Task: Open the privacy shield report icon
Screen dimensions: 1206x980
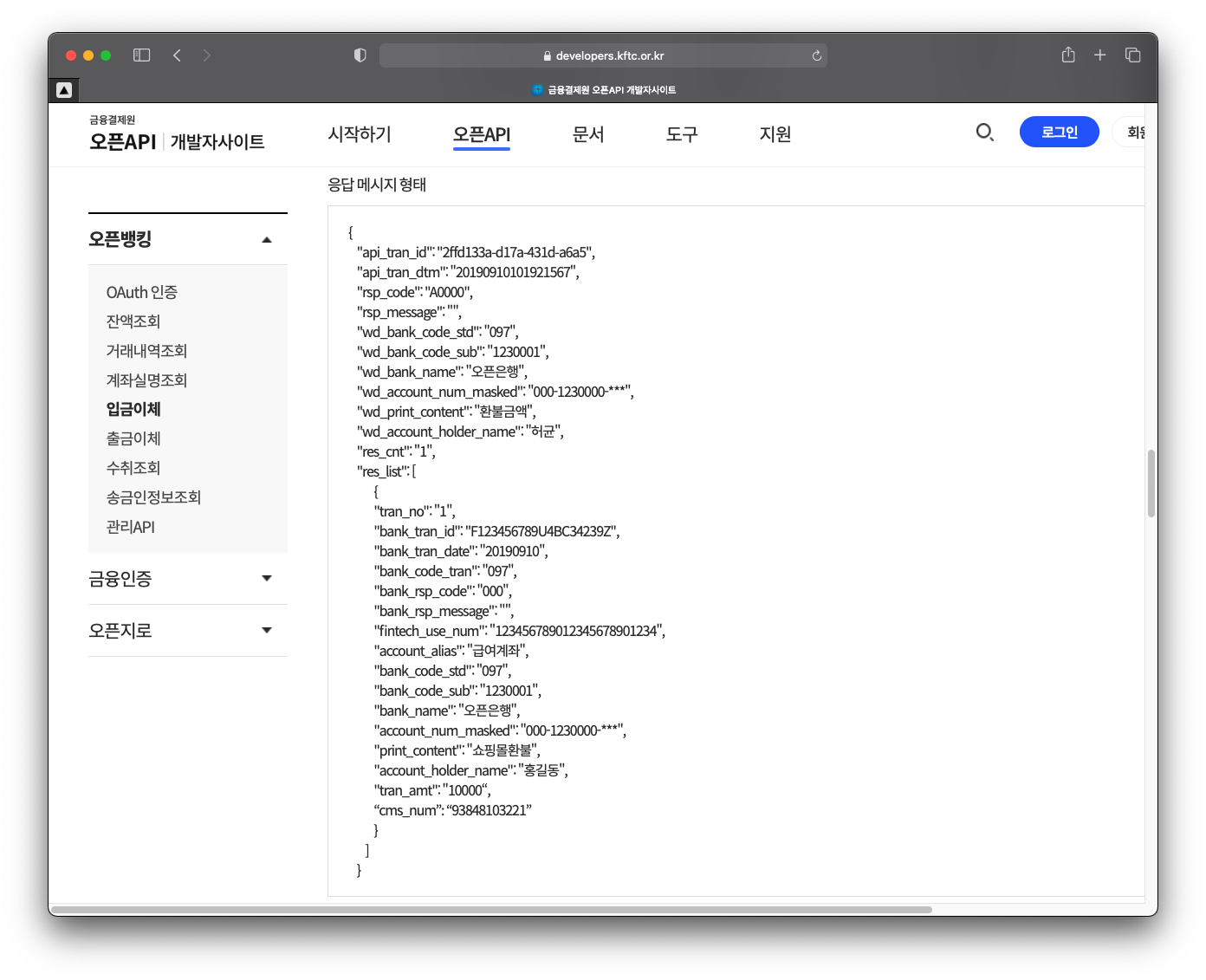Action: (x=360, y=55)
